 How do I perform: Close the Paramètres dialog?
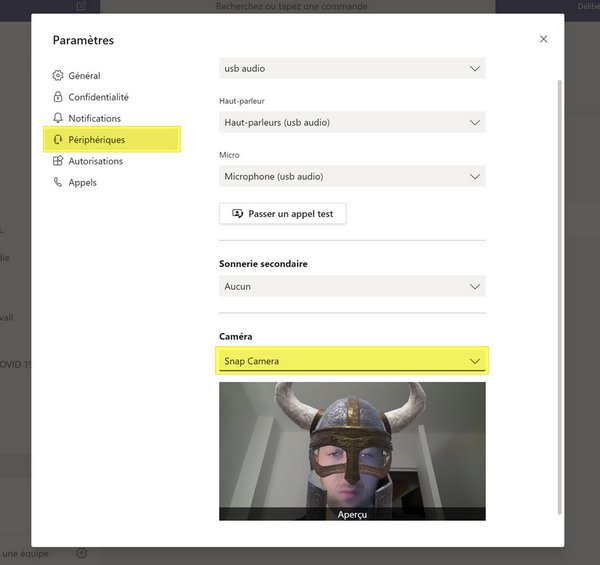tap(543, 39)
